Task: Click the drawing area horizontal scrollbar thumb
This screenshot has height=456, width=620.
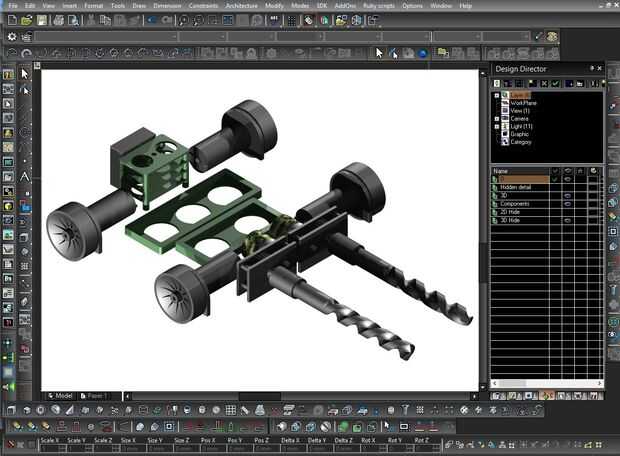Action: (x=260, y=396)
